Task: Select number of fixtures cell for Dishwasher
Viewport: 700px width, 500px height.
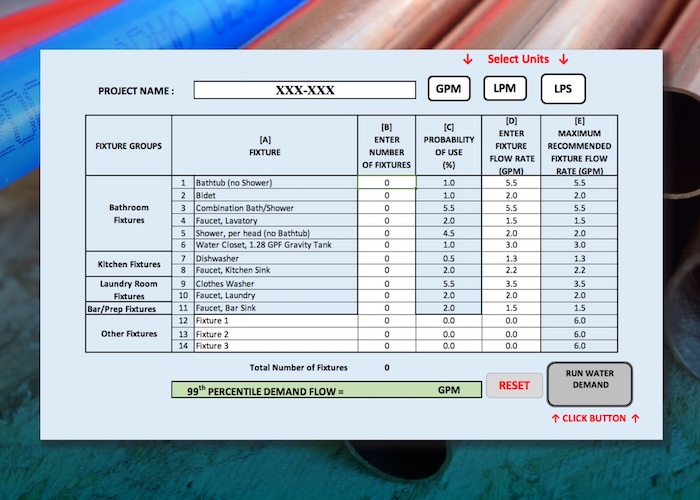Action: tap(387, 258)
